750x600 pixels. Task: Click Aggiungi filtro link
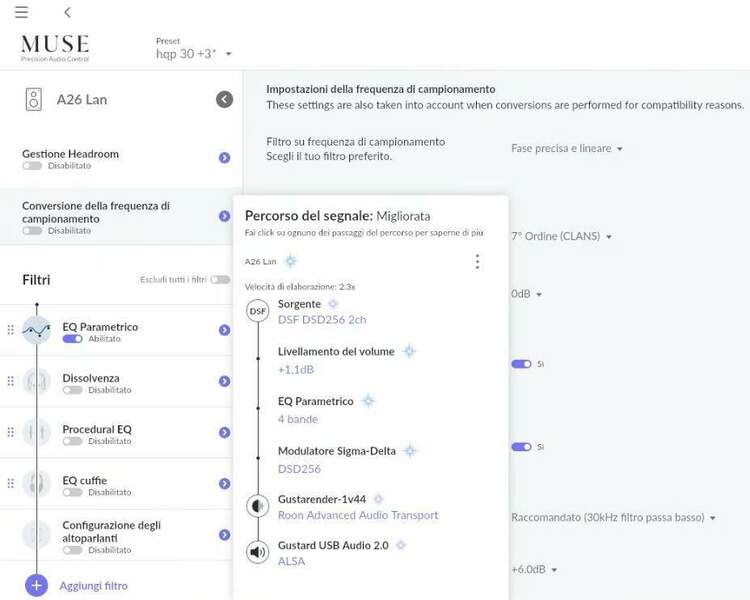[x=94, y=586]
